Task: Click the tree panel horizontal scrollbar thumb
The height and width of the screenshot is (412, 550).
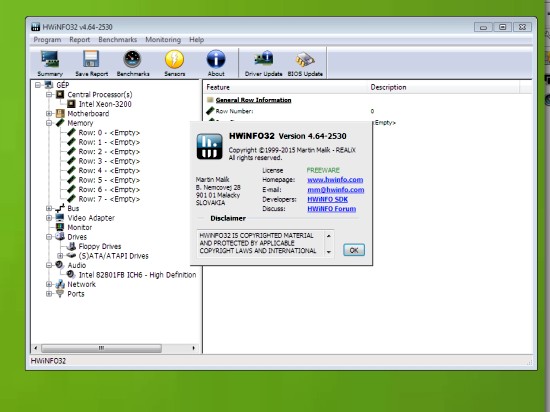Action: click(x=101, y=348)
